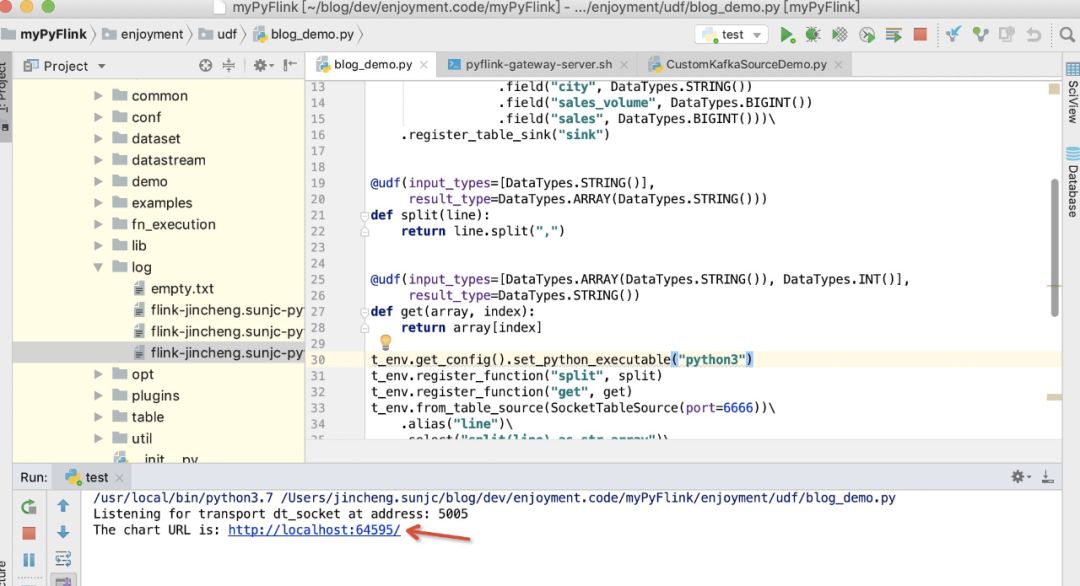Run the test configuration with green play
Image resolution: width=1080 pixels, height=586 pixels.
click(787, 34)
